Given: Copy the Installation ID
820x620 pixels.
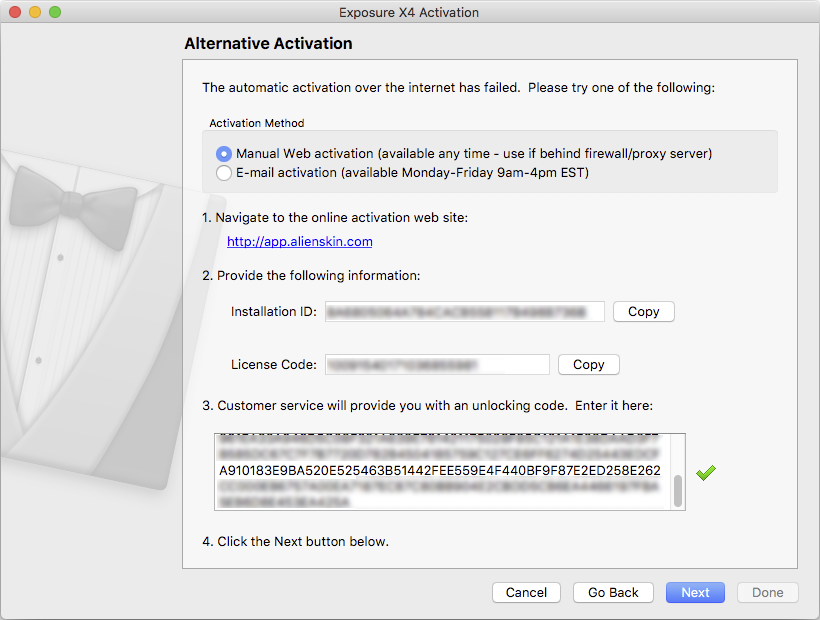Looking at the screenshot, I should tap(644, 312).
